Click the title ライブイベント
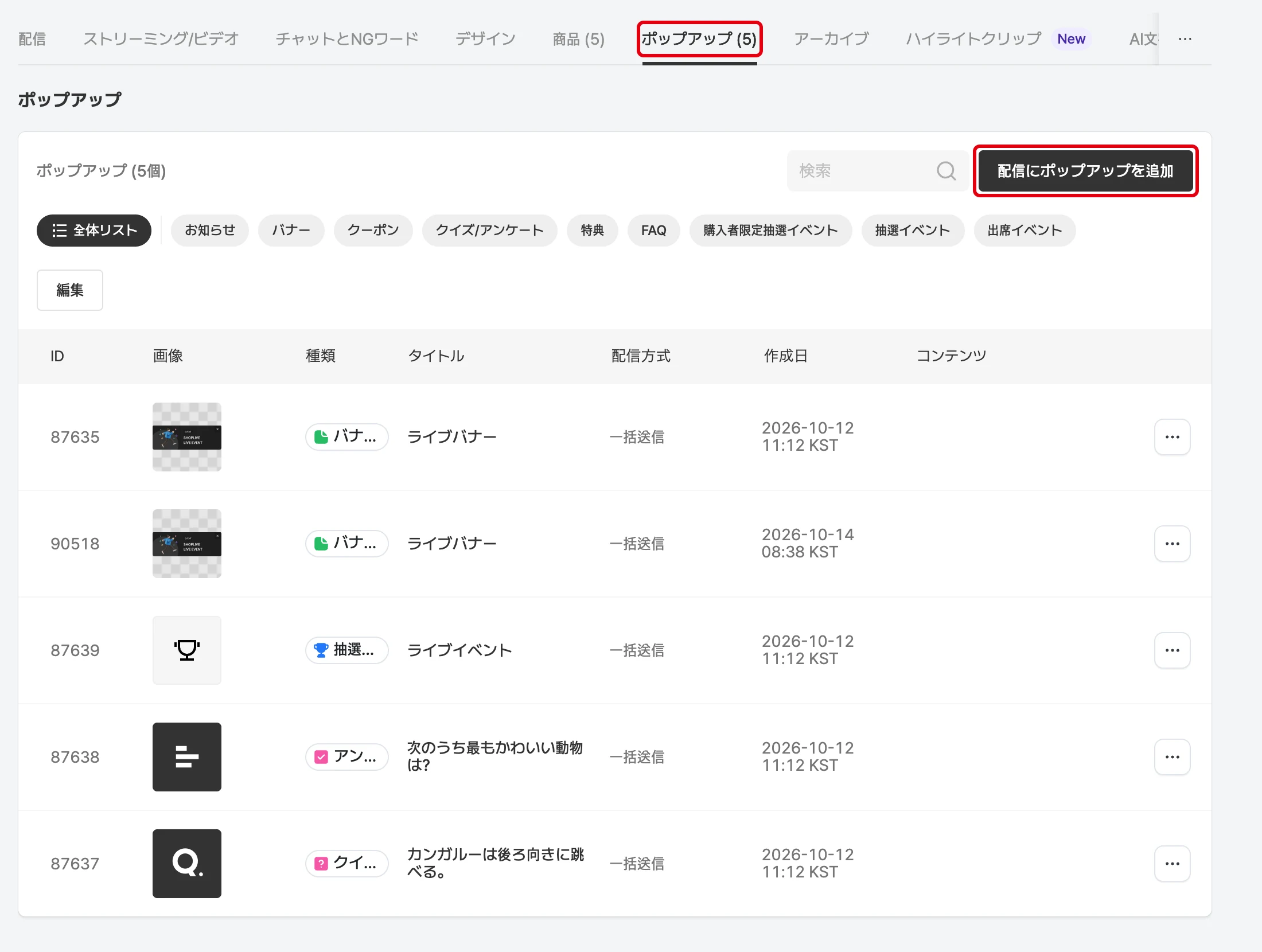 coord(459,650)
